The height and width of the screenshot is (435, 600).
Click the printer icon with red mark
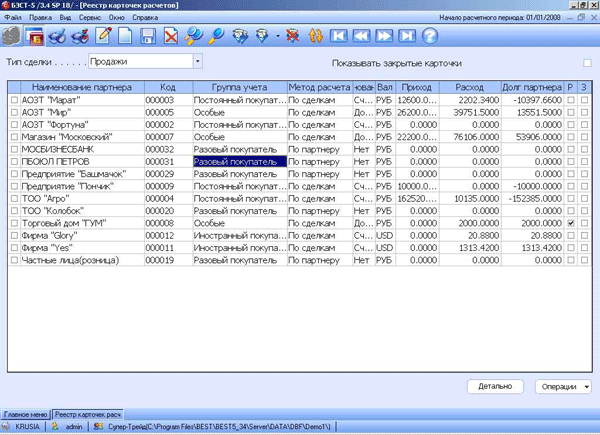point(80,36)
